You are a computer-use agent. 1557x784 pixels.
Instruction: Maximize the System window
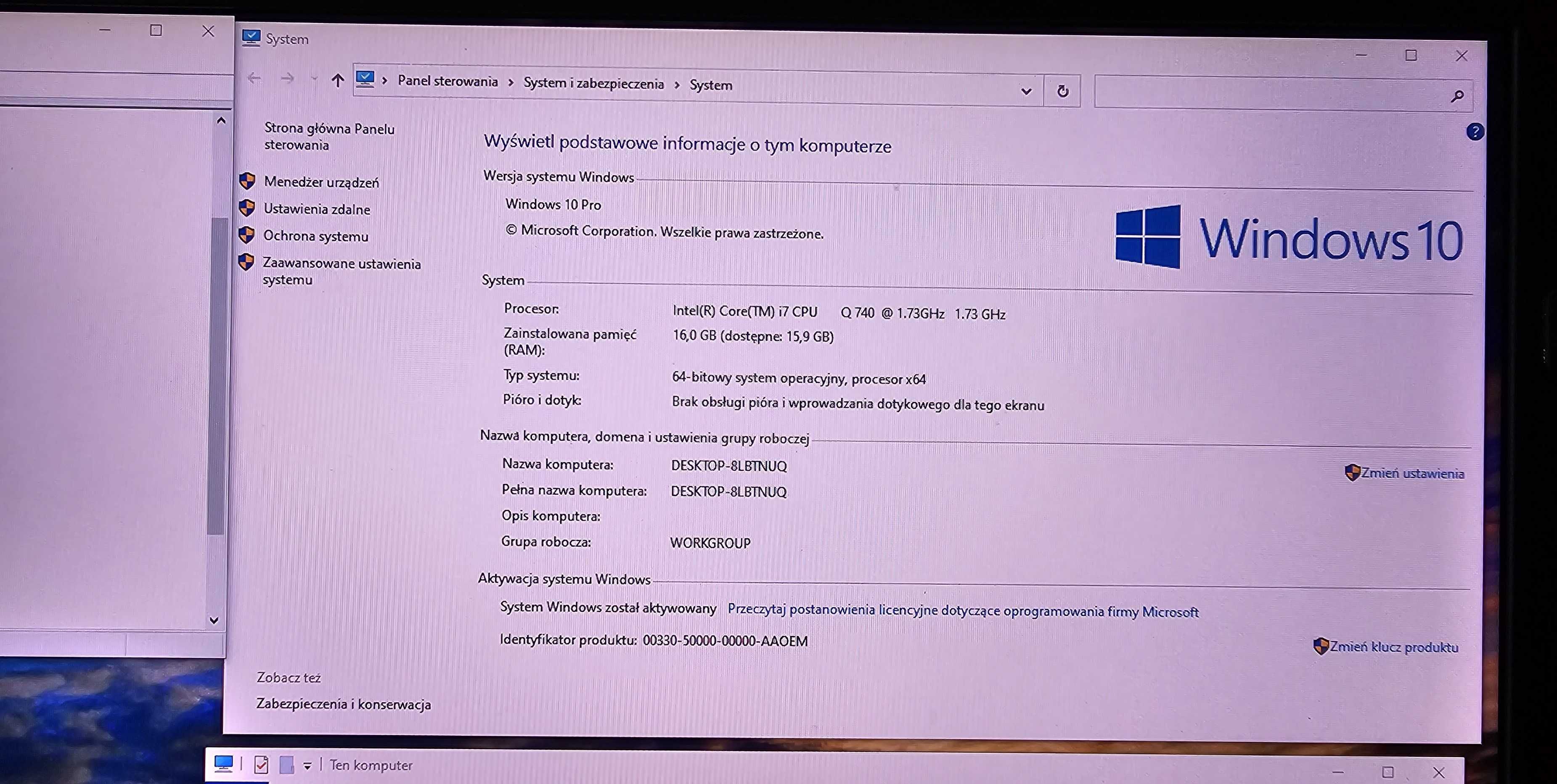[1411, 55]
